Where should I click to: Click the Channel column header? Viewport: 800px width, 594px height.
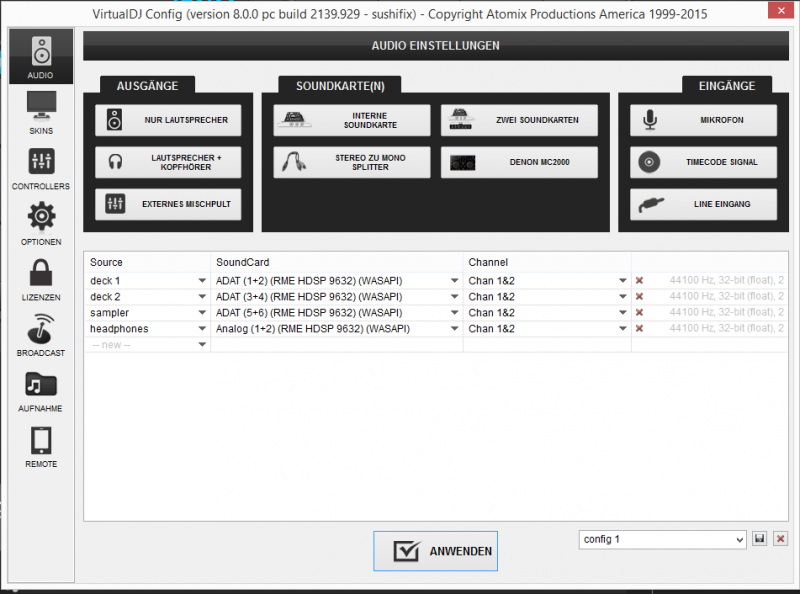pyautogui.click(x=547, y=262)
